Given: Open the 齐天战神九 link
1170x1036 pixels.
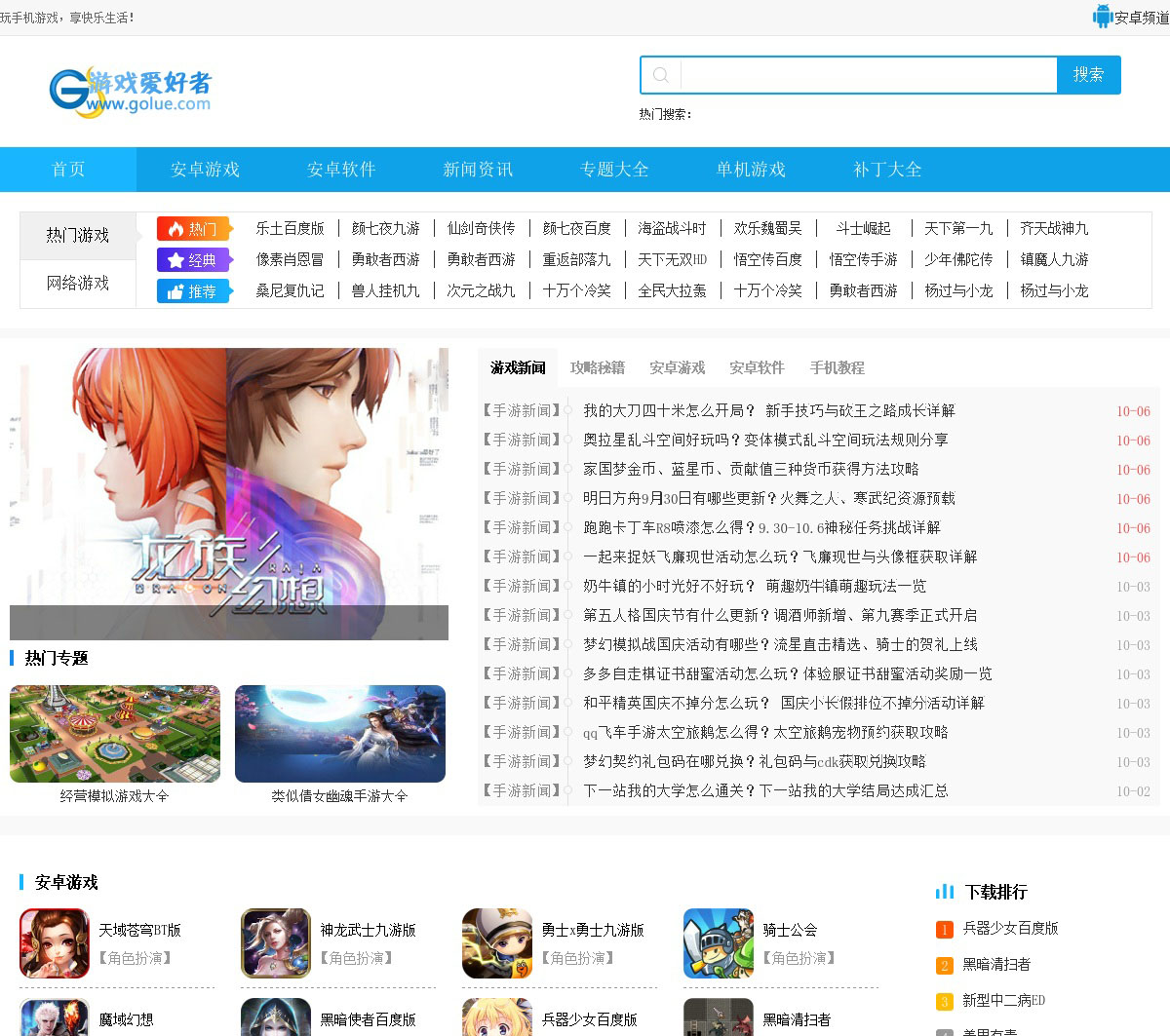Looking at the screenshot, I should click(x=1054, y=228).
